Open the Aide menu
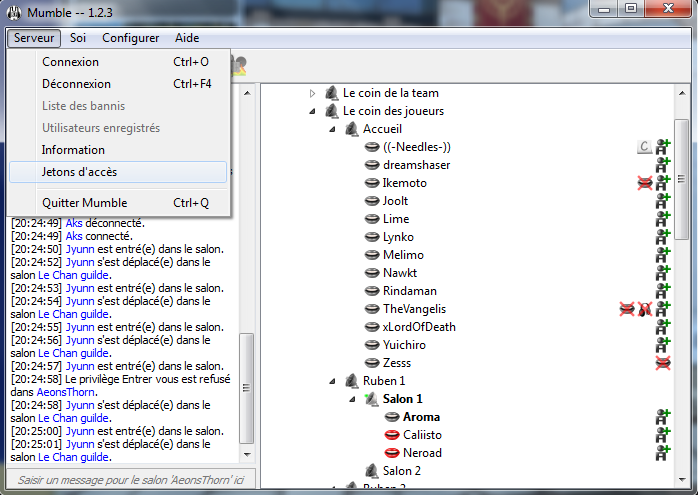This screenshot has width=698, height=495. tap(187, 38)
